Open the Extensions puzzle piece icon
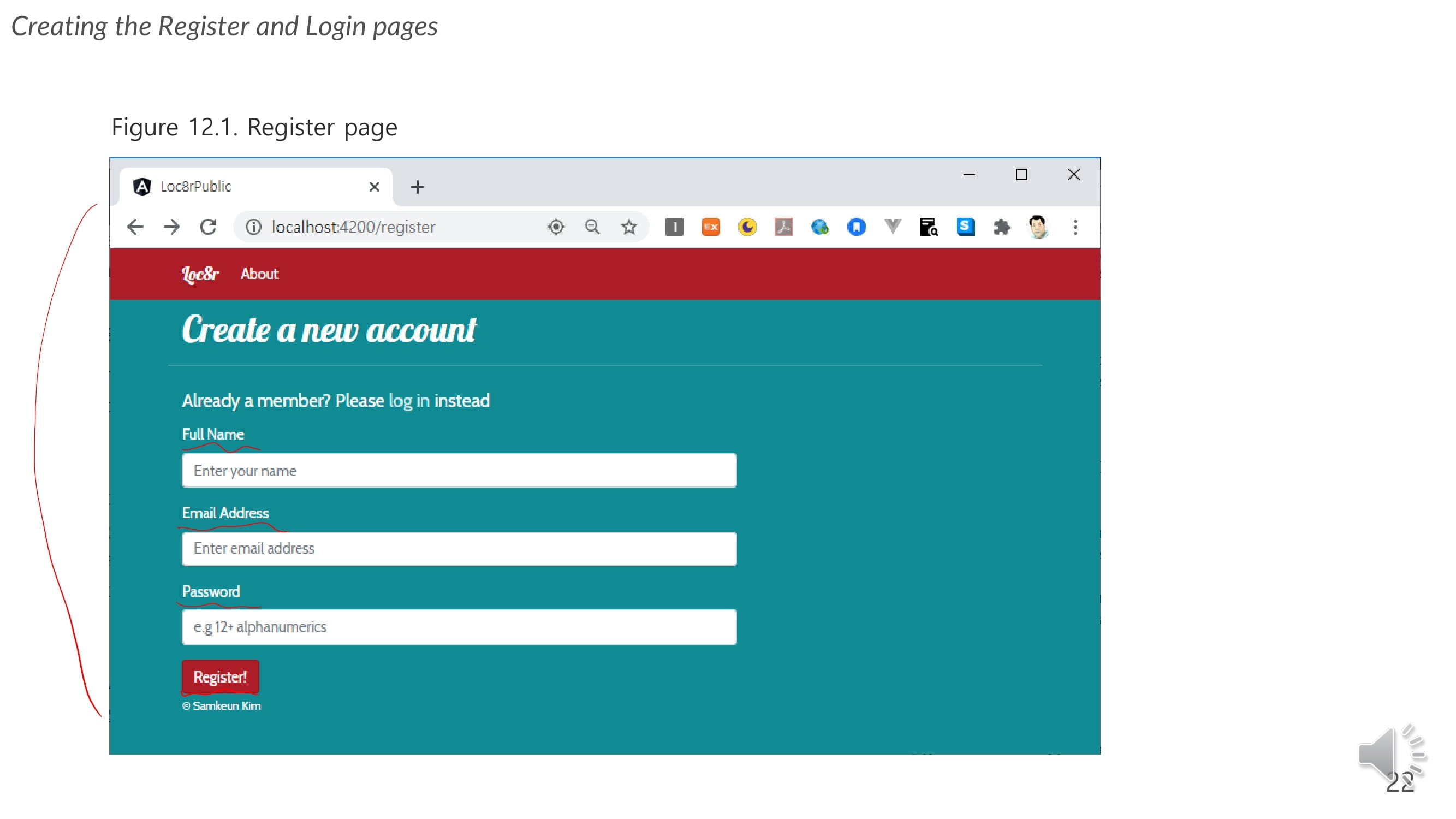1456x819 pixels. point(1001,227)
